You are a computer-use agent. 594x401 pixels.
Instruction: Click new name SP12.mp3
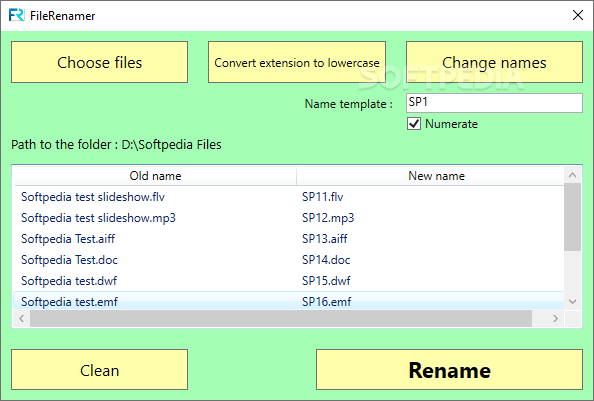328,218
